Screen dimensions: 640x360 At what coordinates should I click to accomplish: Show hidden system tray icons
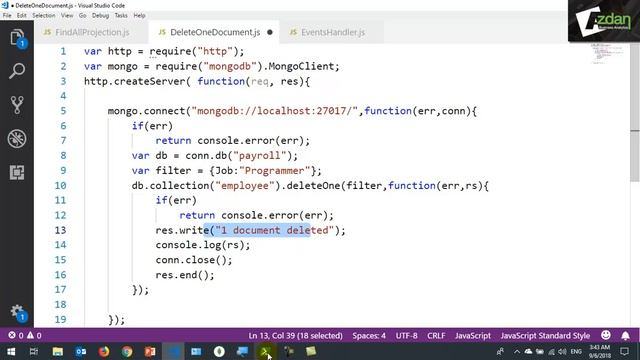point(517,351)
